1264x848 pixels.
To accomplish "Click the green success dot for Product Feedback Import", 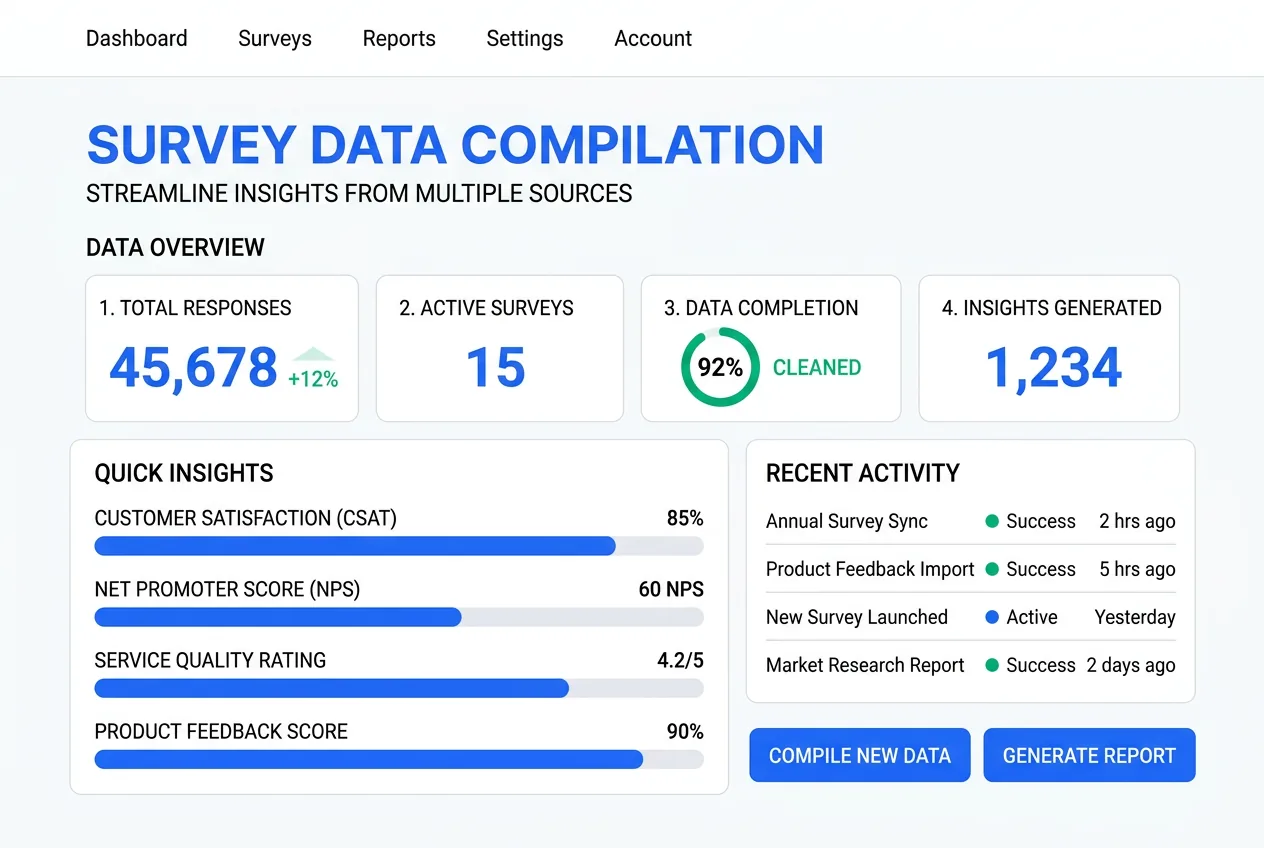I will click(991, 569).
